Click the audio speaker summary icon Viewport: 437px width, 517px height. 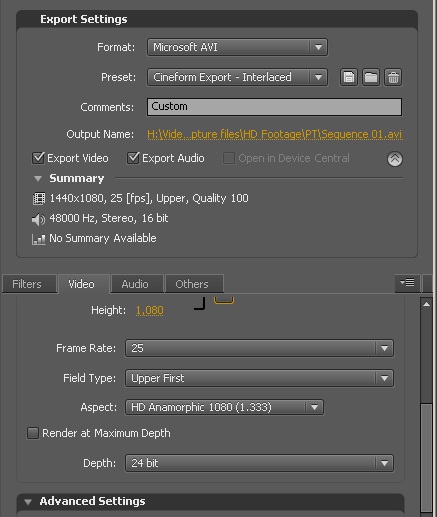tap(39, 219)
